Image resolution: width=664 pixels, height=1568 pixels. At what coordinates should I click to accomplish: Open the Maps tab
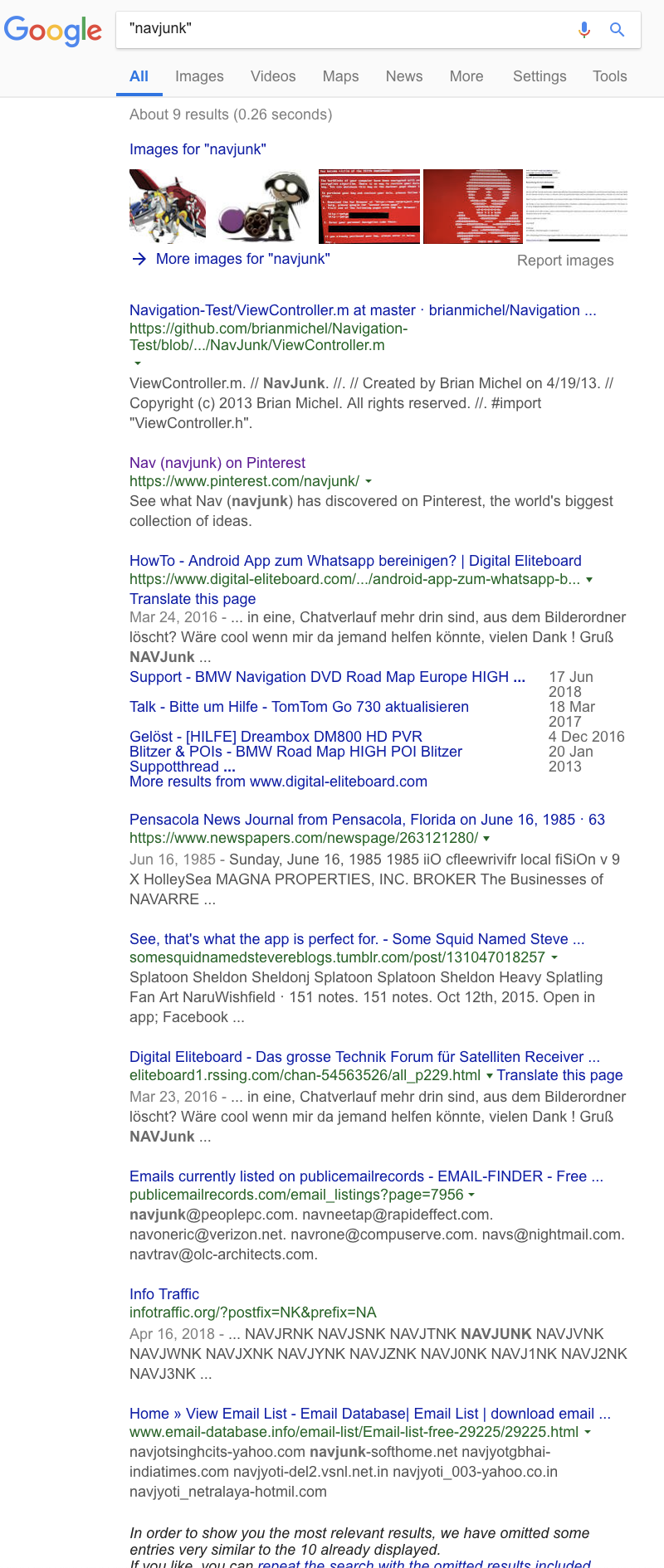point(340,76)
